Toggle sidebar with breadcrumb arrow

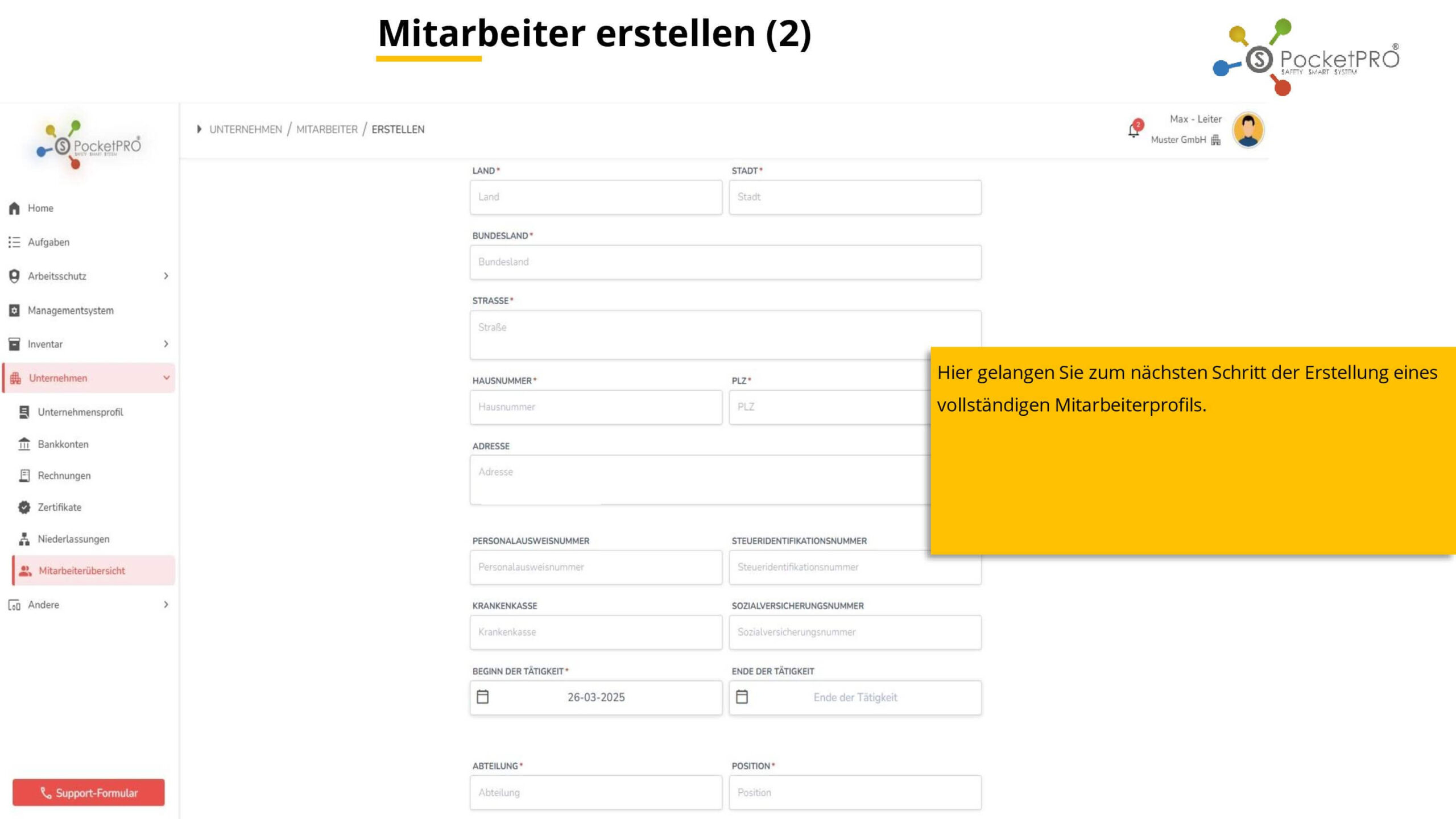[x=199, y=129]
